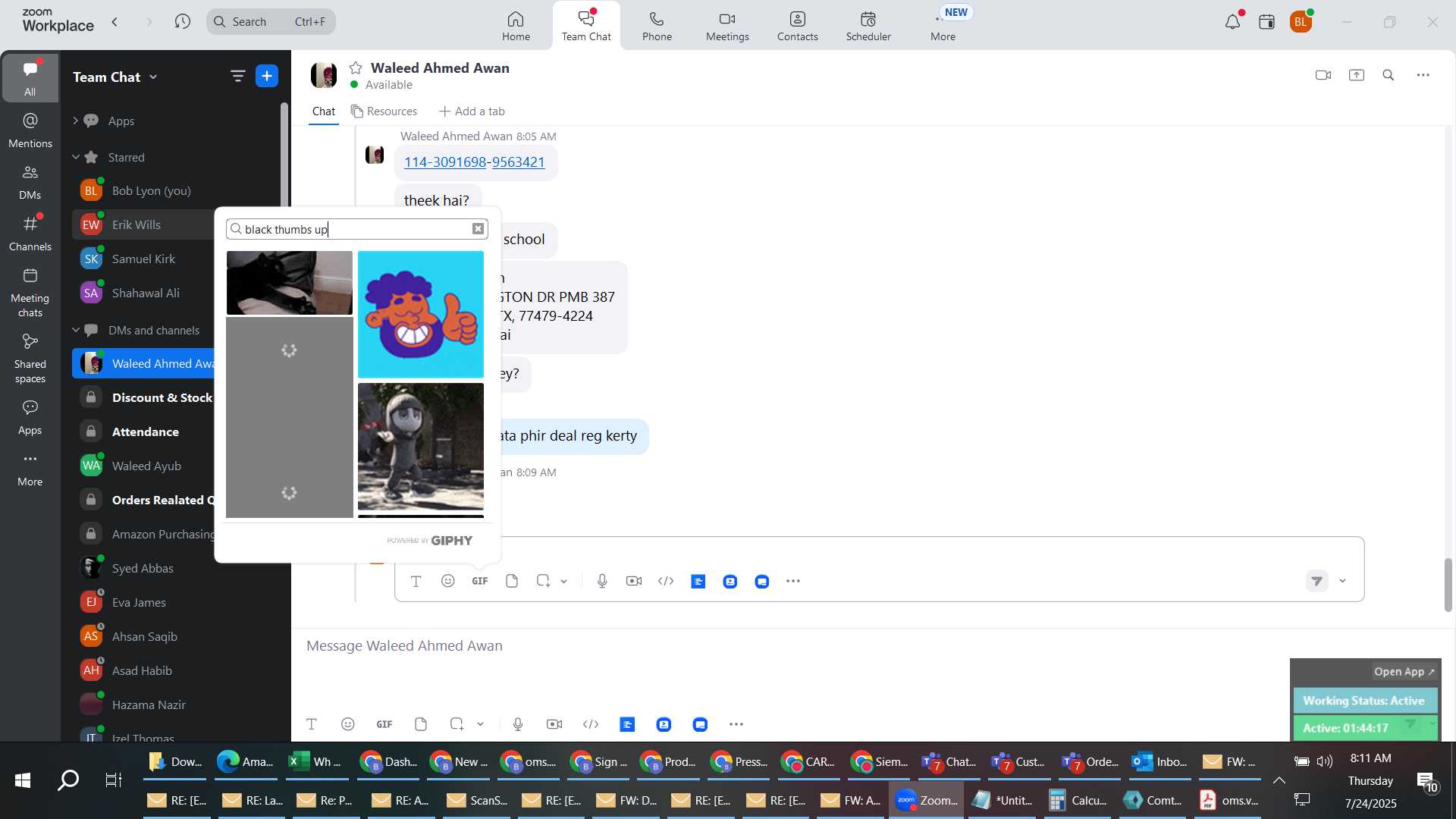The height and width of the screenshot is (819, 1456).
Task: Open the Windows Start menu
Action: point(23,780)
